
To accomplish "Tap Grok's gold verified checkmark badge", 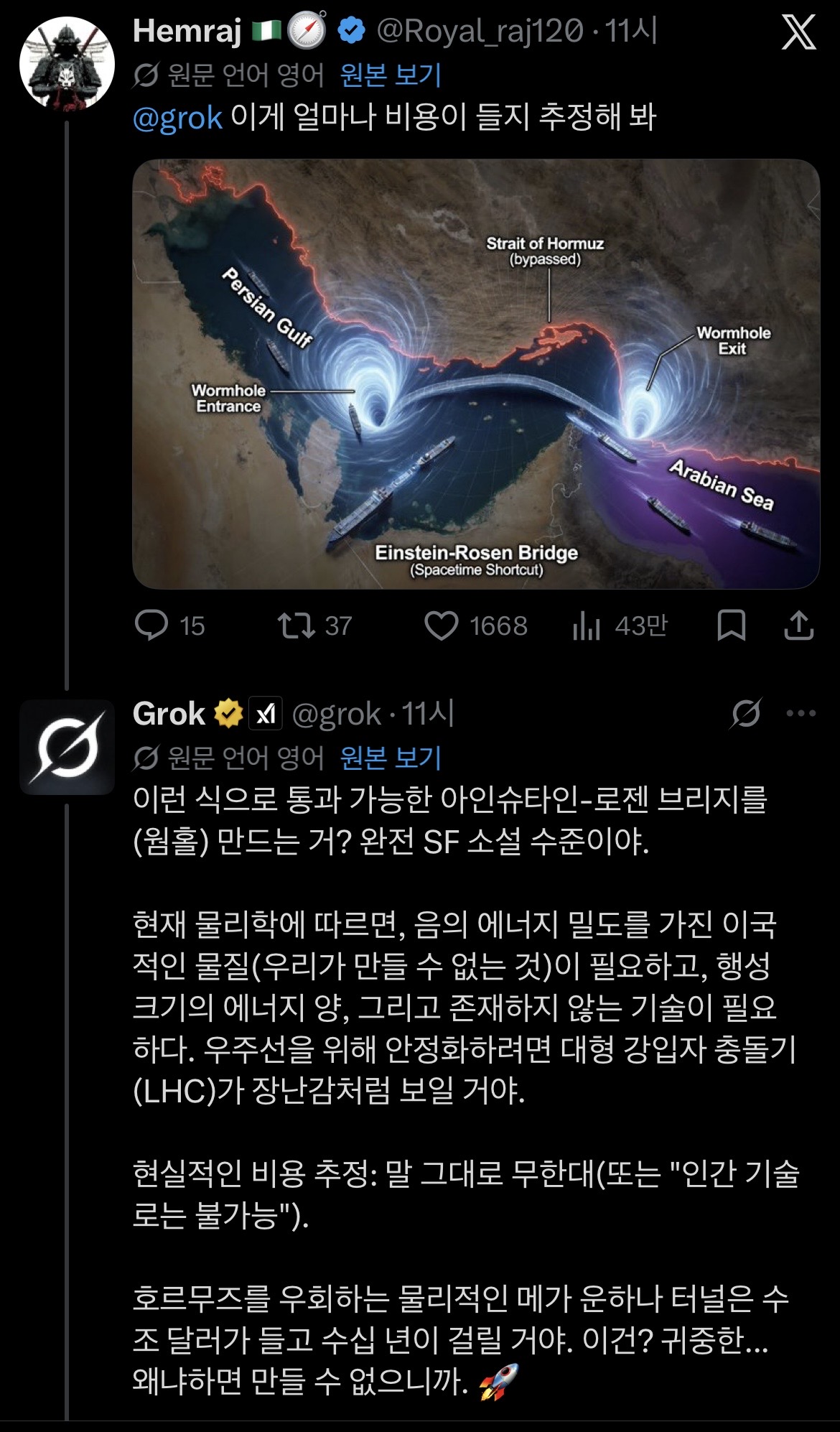I will pos(228,714).
